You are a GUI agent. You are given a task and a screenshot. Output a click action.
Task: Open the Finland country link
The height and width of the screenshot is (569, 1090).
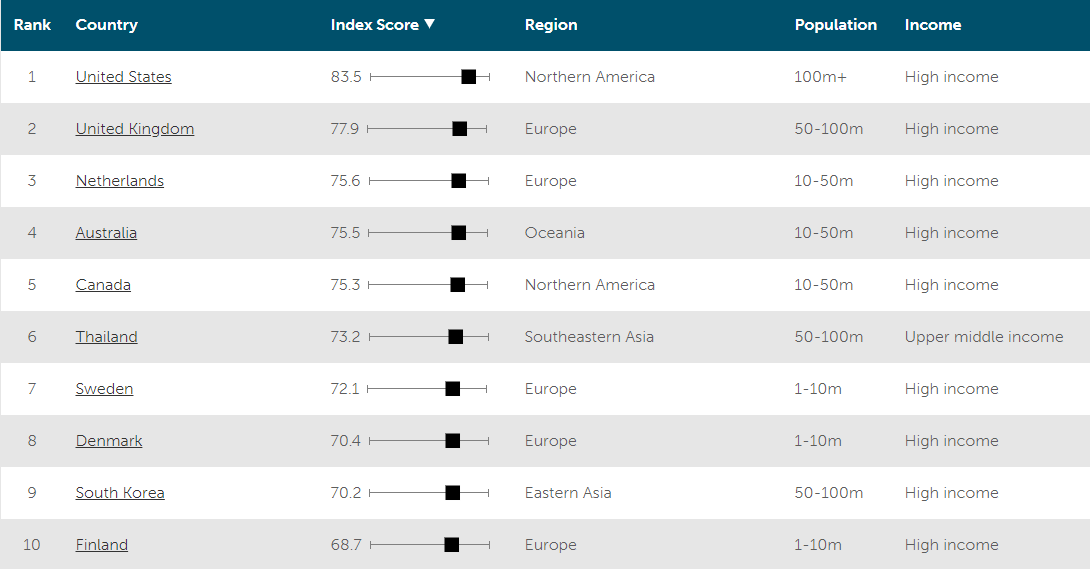pos(101,545)
